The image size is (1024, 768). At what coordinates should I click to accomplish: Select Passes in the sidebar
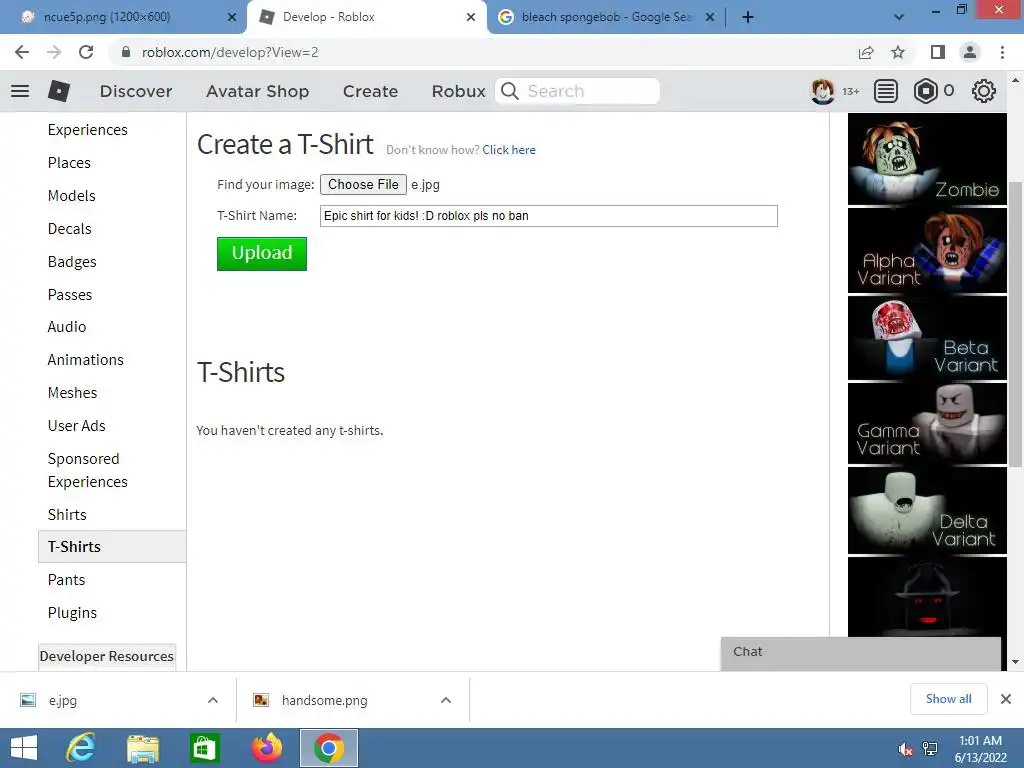tap(70, 295)
